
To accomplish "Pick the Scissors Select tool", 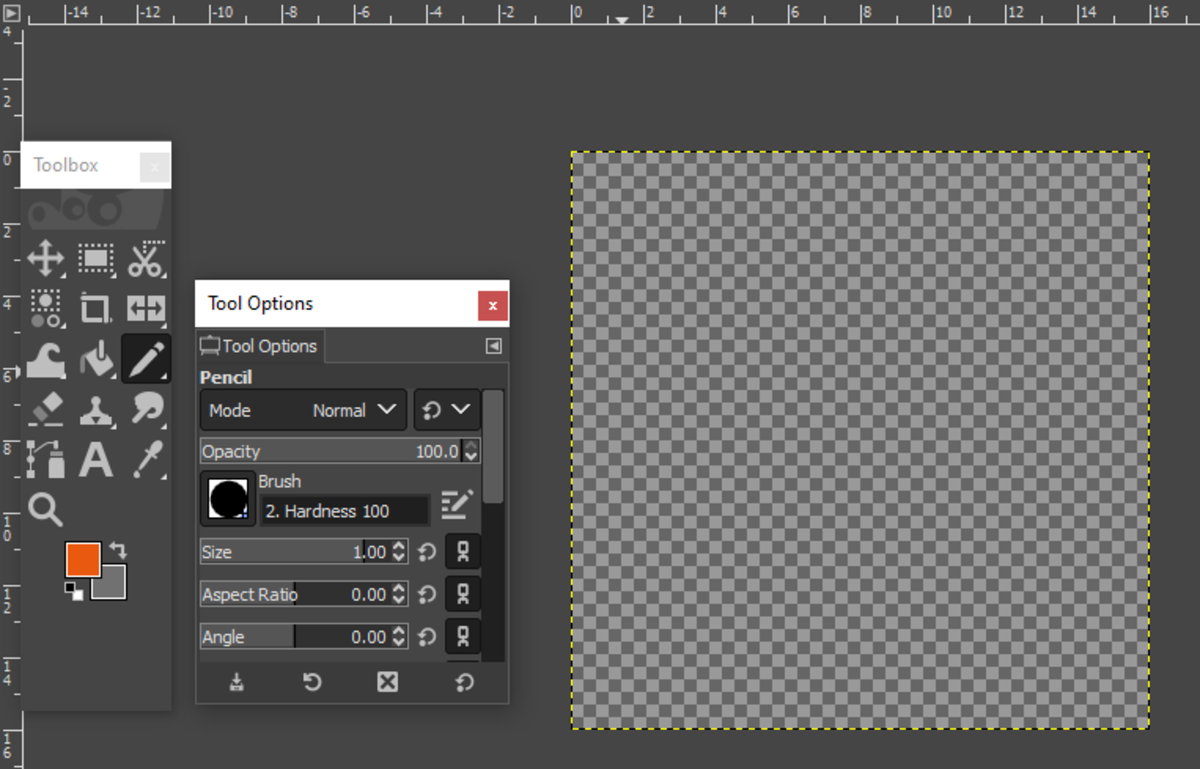I will pos(146,259).
